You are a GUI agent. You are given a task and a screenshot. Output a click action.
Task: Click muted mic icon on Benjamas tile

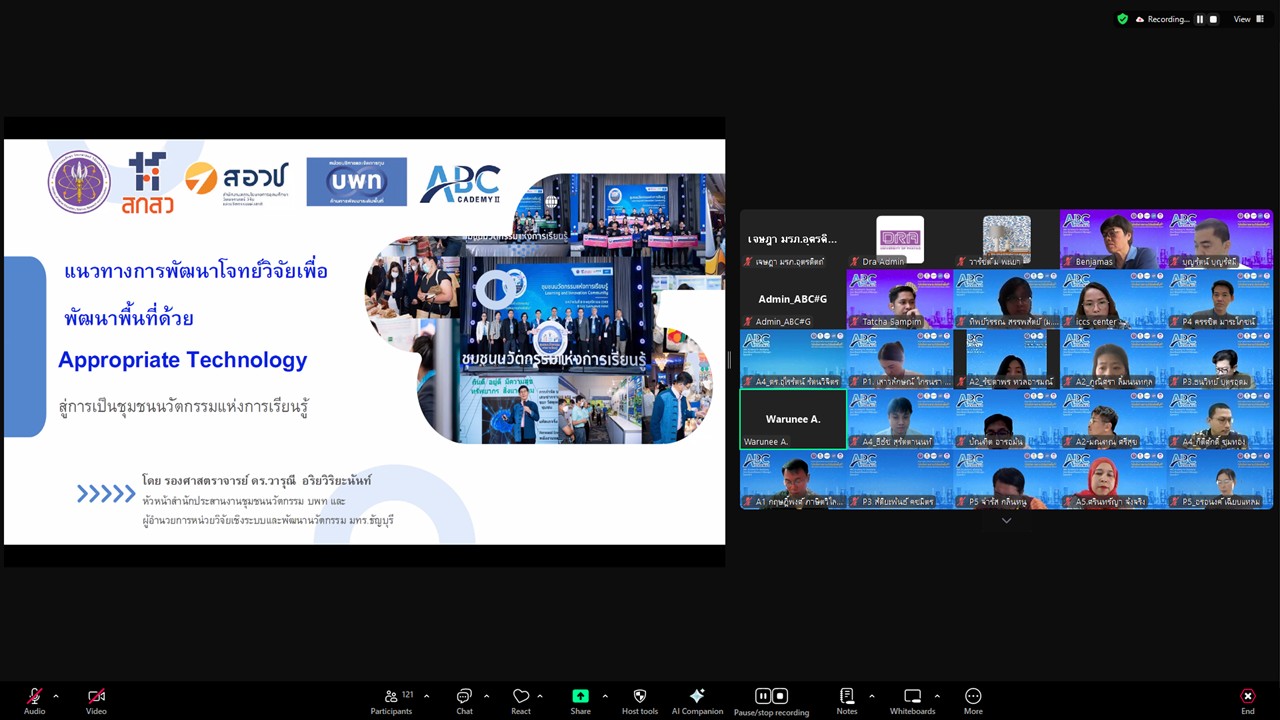click(1068, 262)
